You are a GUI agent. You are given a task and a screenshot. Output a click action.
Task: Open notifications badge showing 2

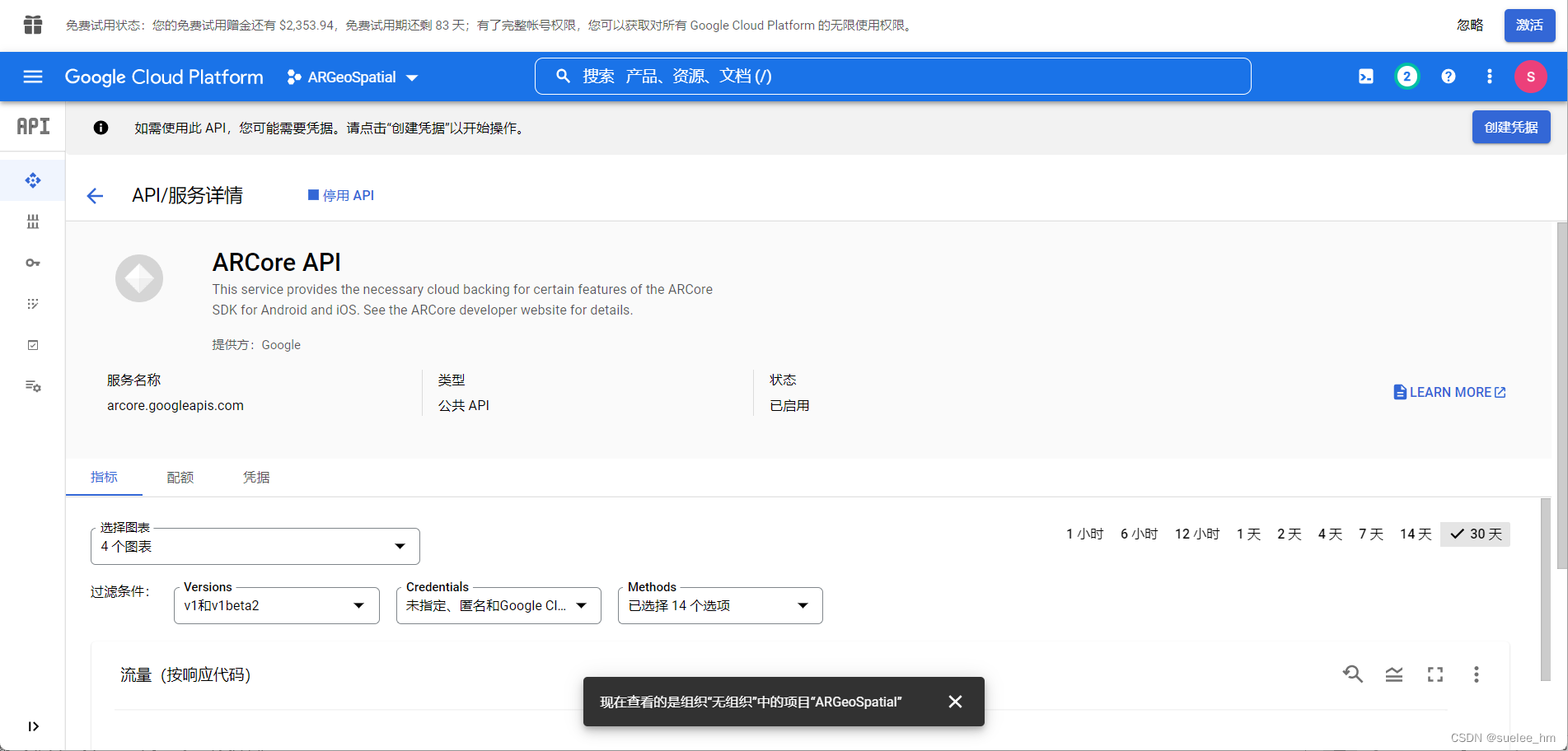pyautogui.click(x=1407, y=77)
